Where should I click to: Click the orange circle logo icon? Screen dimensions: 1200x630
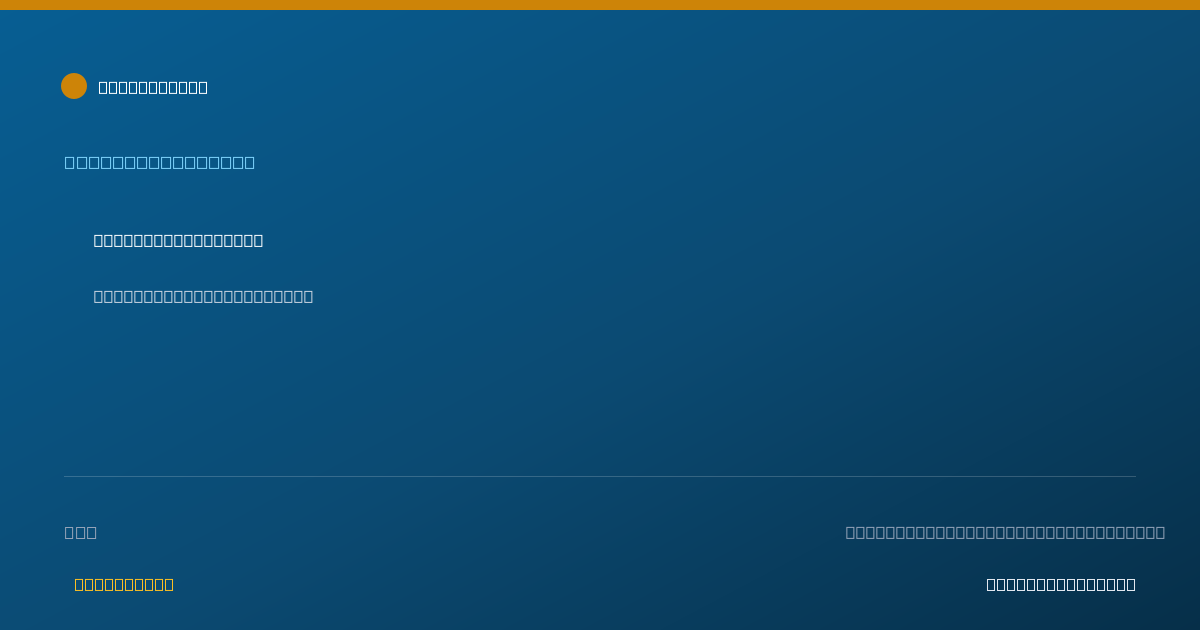[74, 86]
